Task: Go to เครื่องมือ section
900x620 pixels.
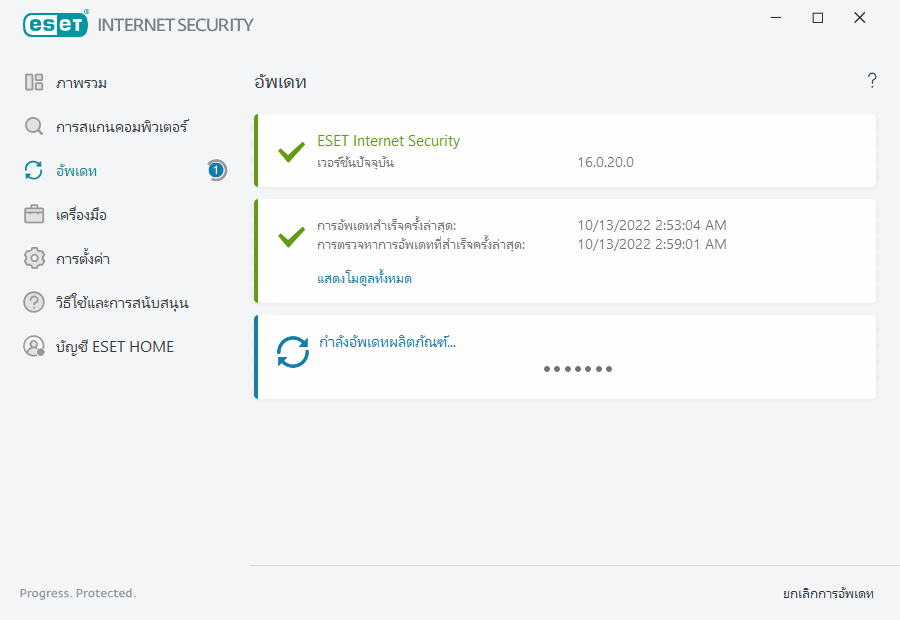Action: pos(81,215)
